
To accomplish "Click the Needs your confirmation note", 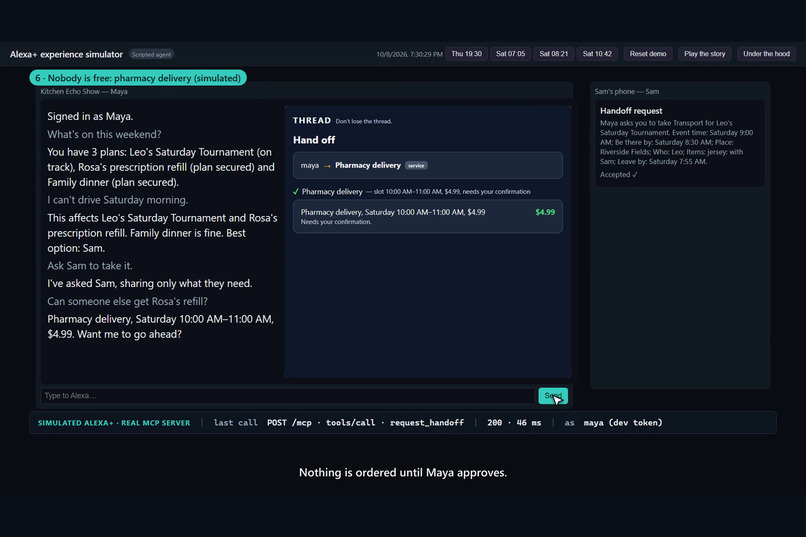I will (336, 222).
